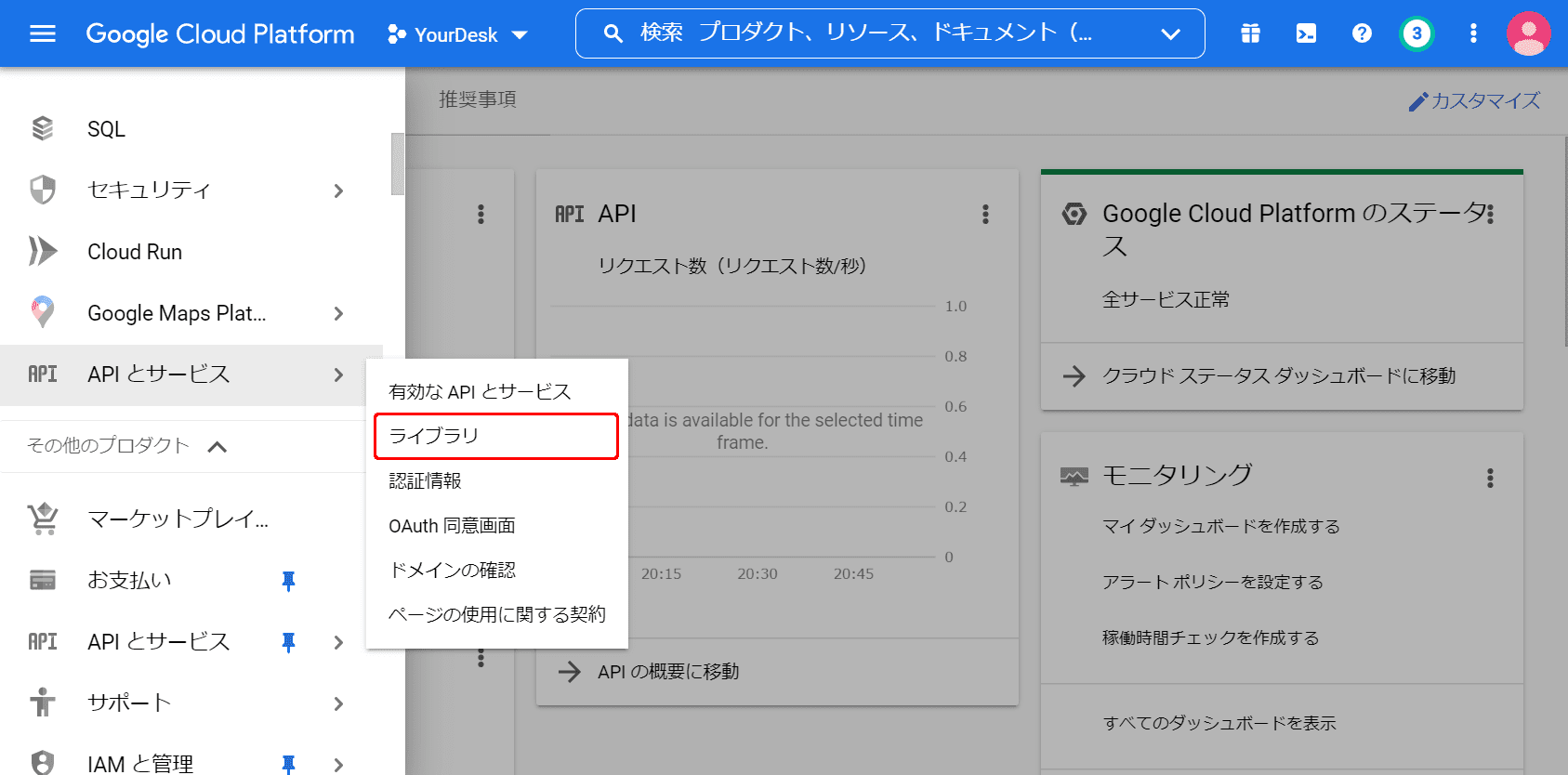Expand the highlighted API とサービス chevron
Viewport: 1568px width, 775px height.
pyautogui.click(x=338, y=374)
